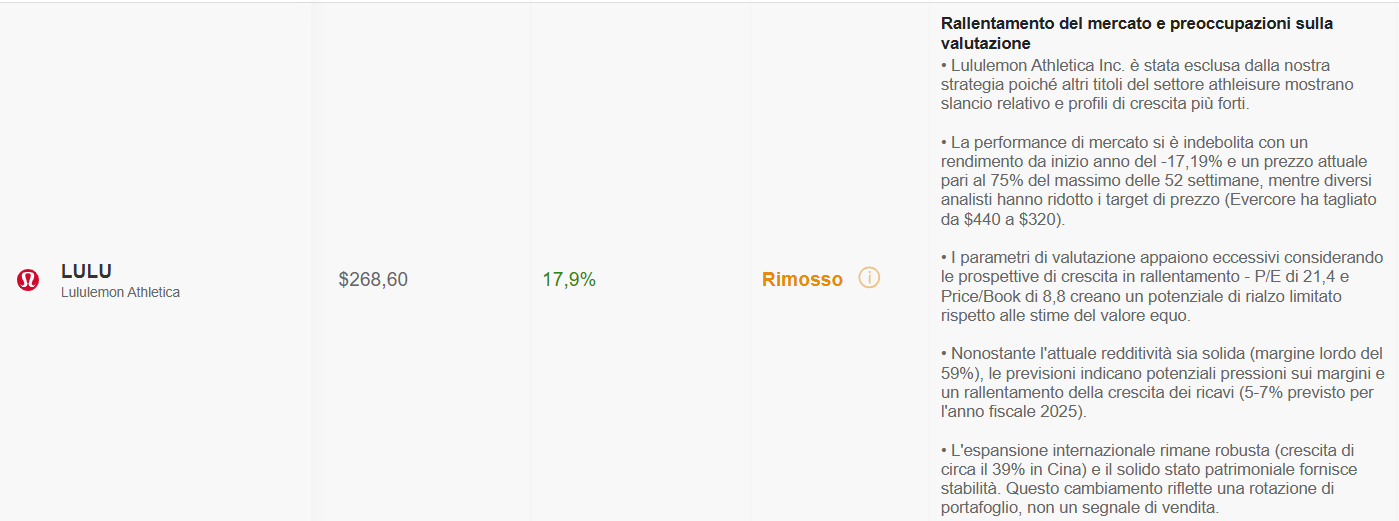Click the bullet about margine lordo del 59%
Screen dimensions: 1399x521
pos(1162,383)
